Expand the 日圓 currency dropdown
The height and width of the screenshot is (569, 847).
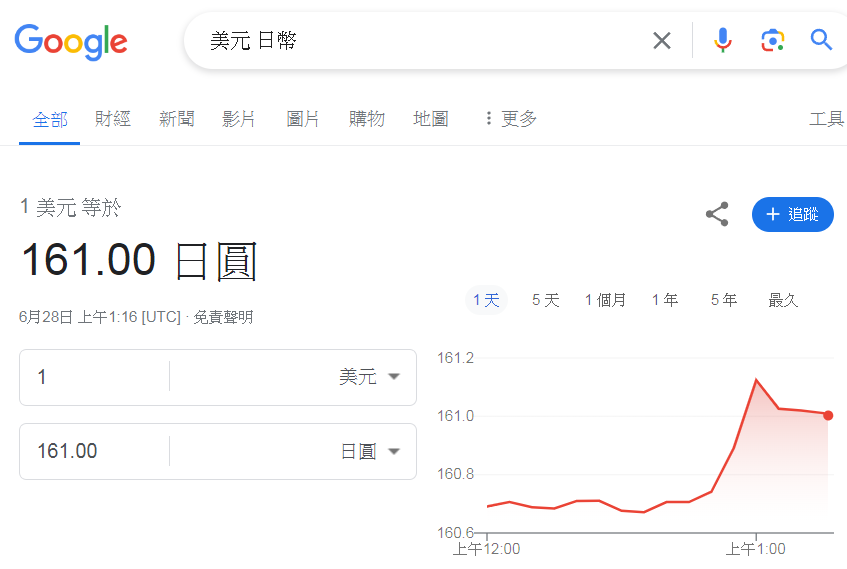tap(368, 451)
